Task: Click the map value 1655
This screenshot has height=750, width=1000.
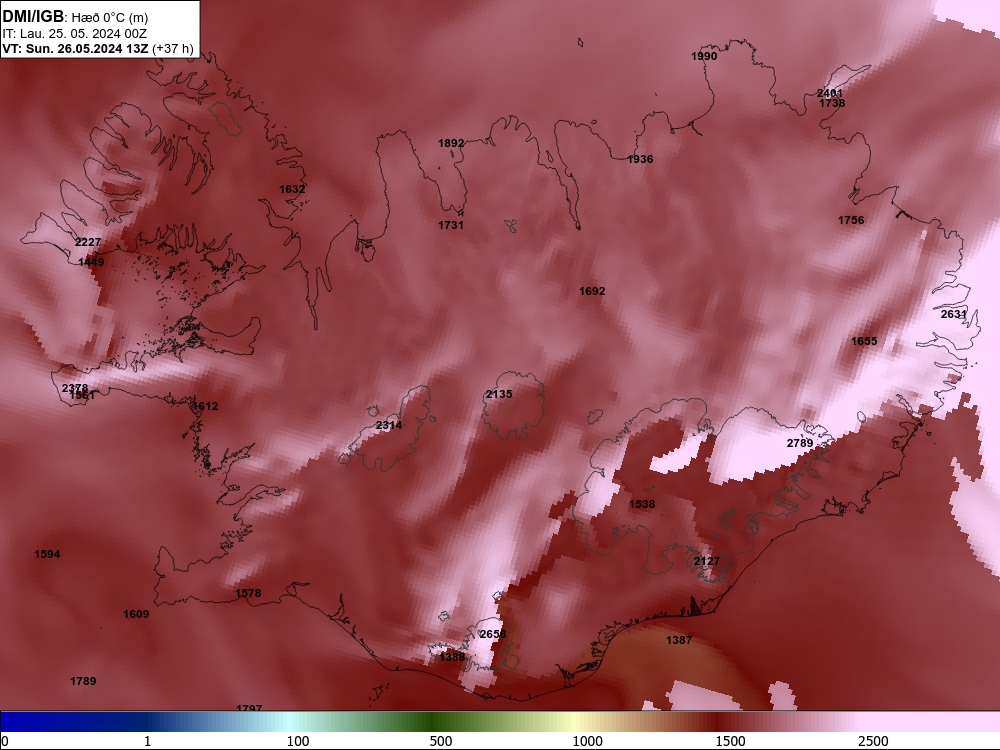Action: click(864, 341)
